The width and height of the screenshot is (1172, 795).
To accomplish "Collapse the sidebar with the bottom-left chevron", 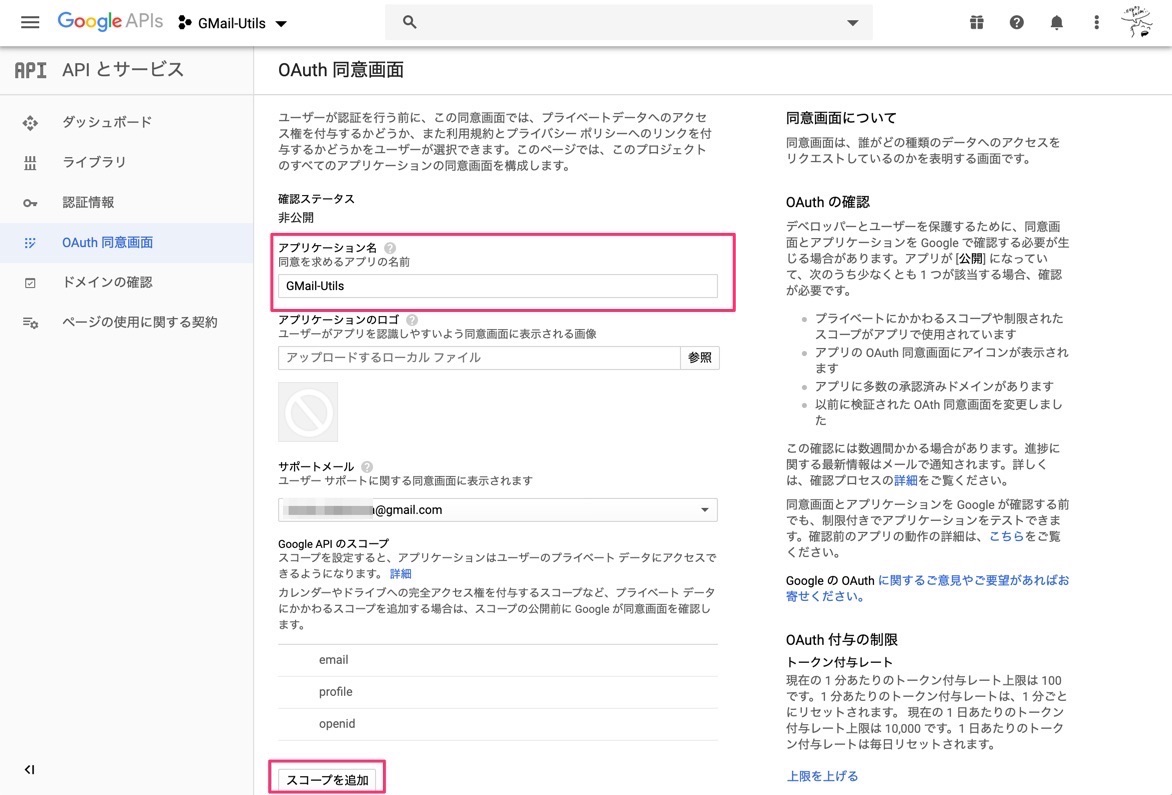I will click(x=29, y=770).
